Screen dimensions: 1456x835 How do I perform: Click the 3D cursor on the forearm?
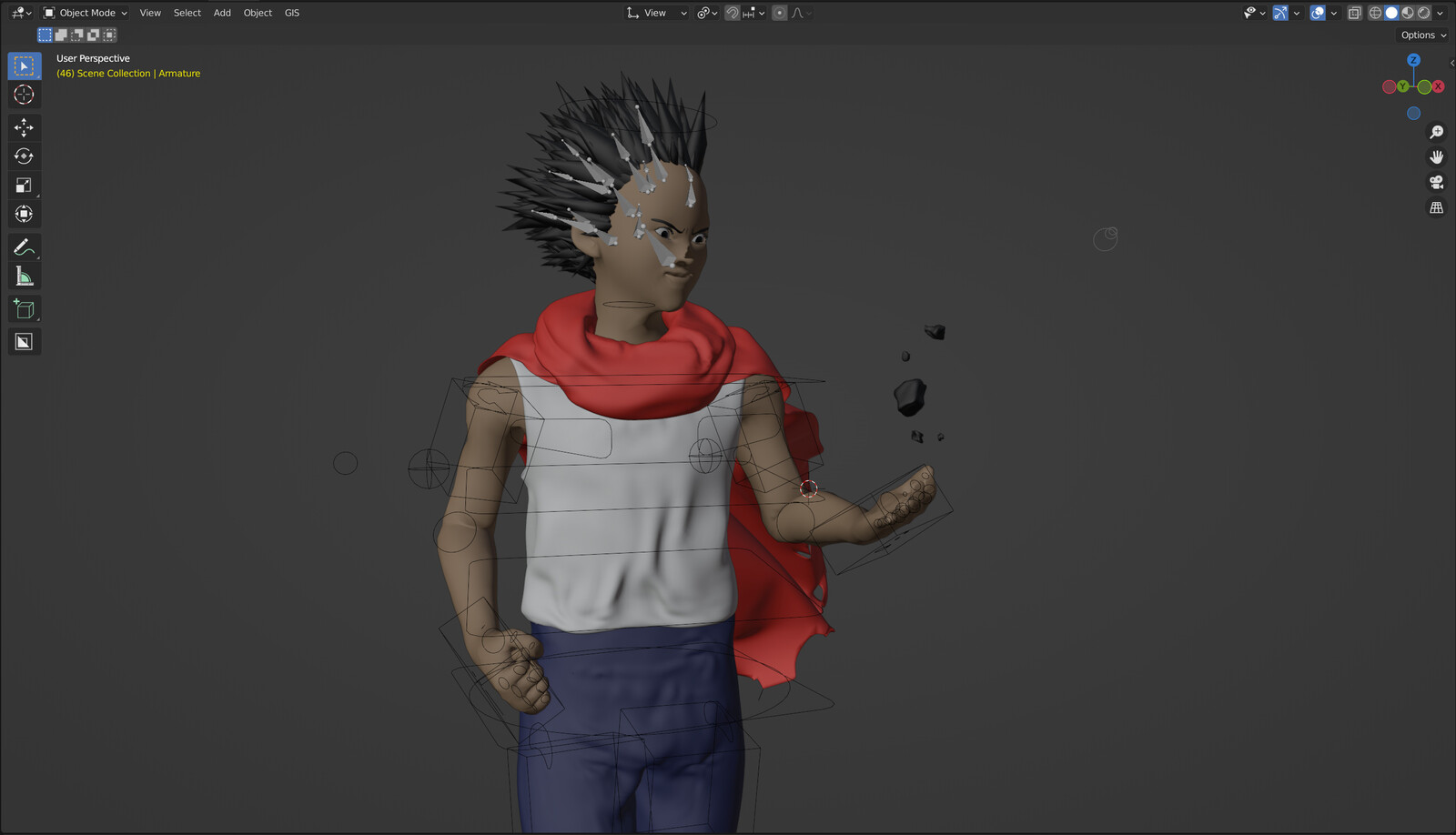pyautogui.click(x=808, y=489)
